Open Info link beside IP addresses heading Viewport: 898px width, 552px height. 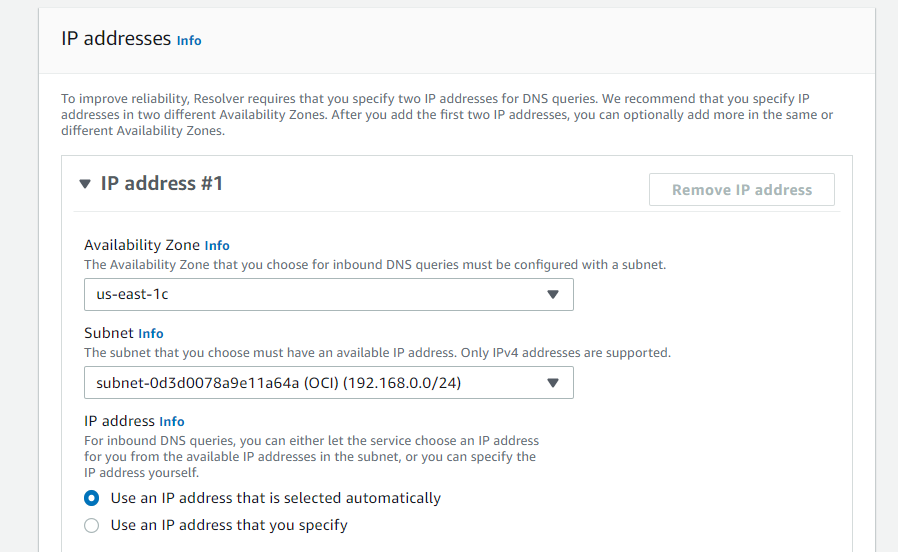pos(189,41)
